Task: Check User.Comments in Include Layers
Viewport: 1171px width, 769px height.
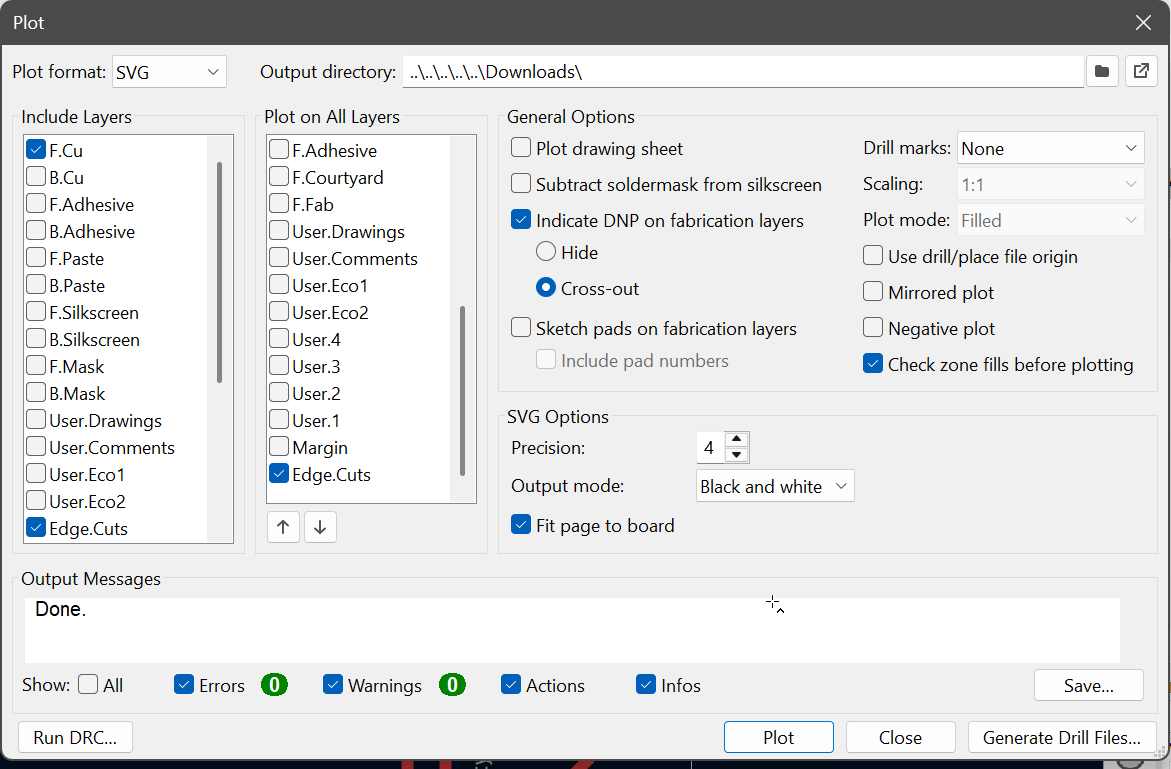Action: [x=36, y=447]
